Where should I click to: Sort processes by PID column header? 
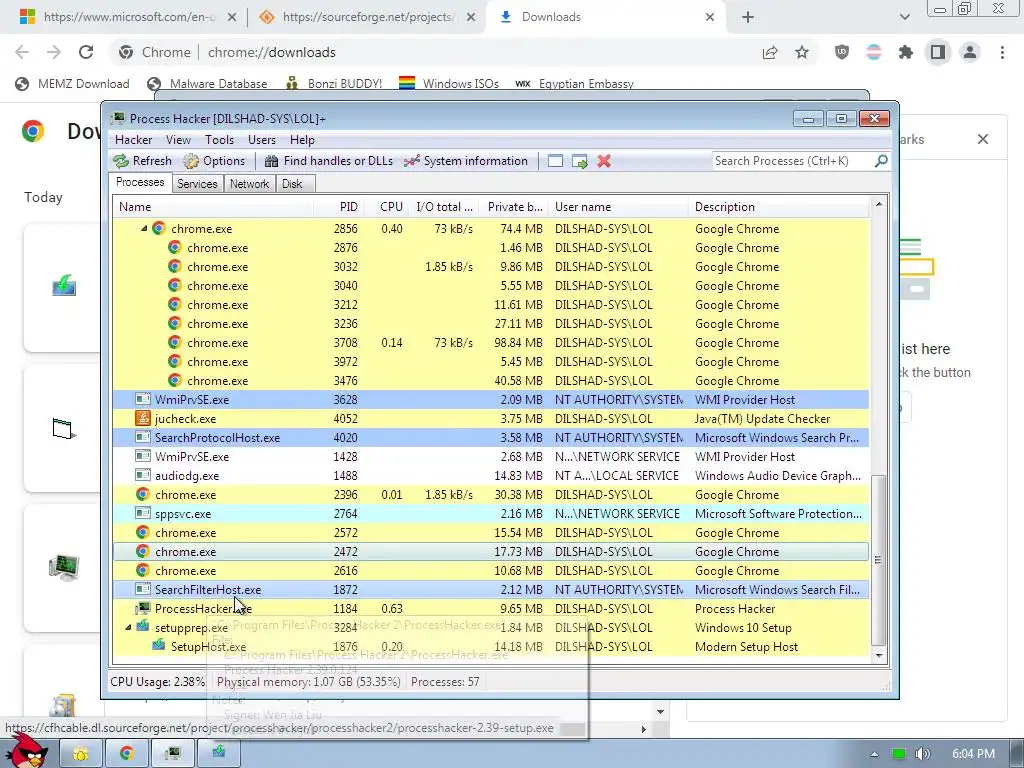click(338, 207)
